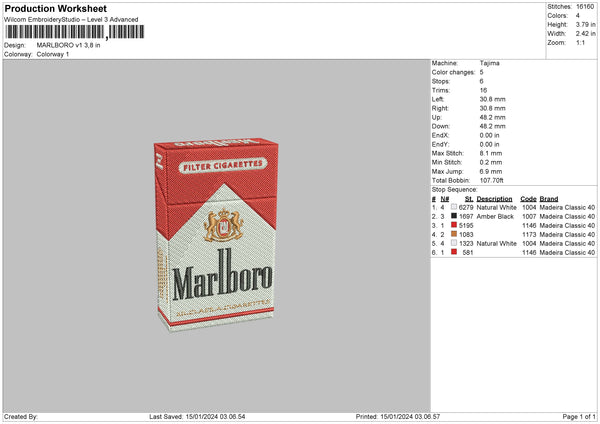Click the Zoom value '1:1'

pyautogui.click(x=580, y=43)
